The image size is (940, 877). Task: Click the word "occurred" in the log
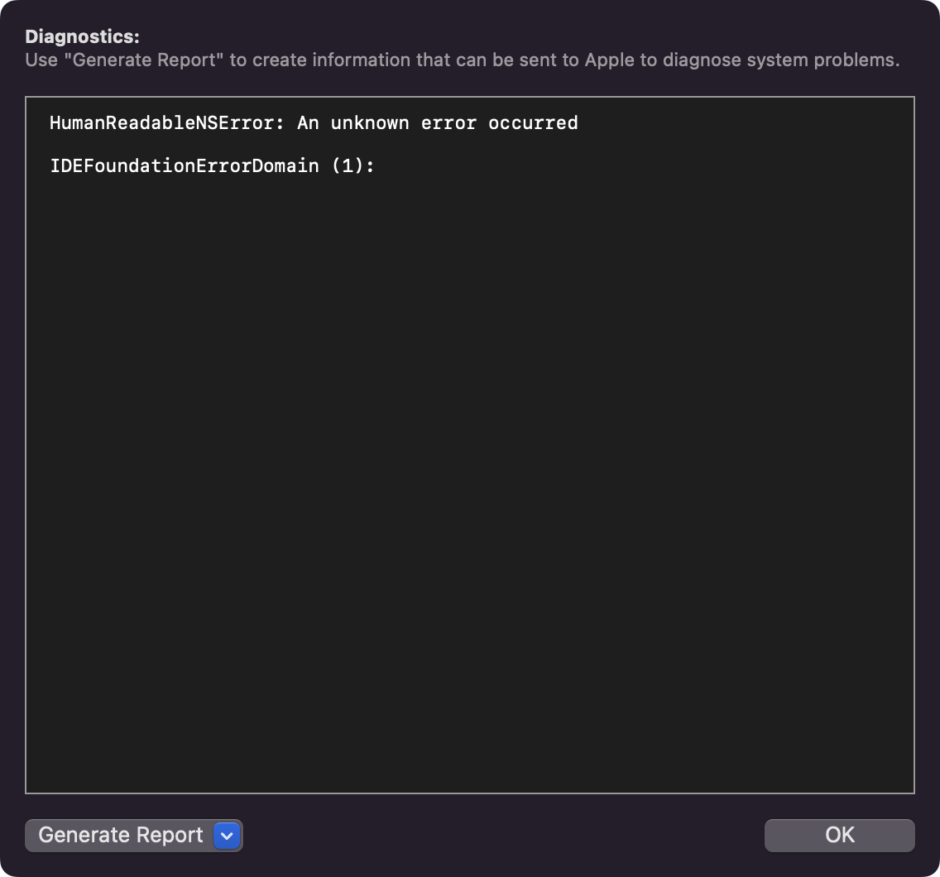(533, 123)
